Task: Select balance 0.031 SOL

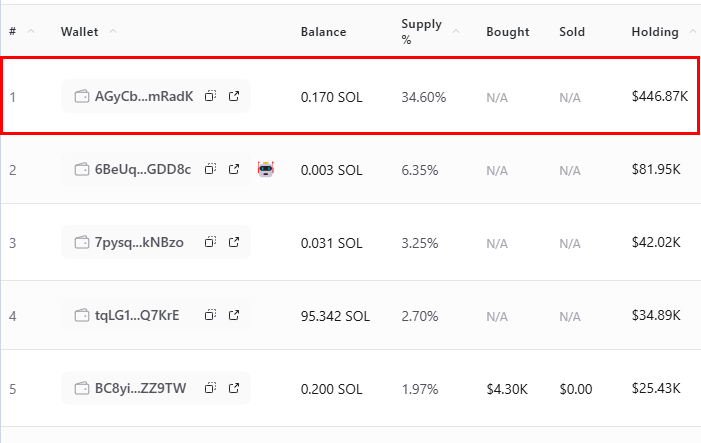Action: pos(331,243)
